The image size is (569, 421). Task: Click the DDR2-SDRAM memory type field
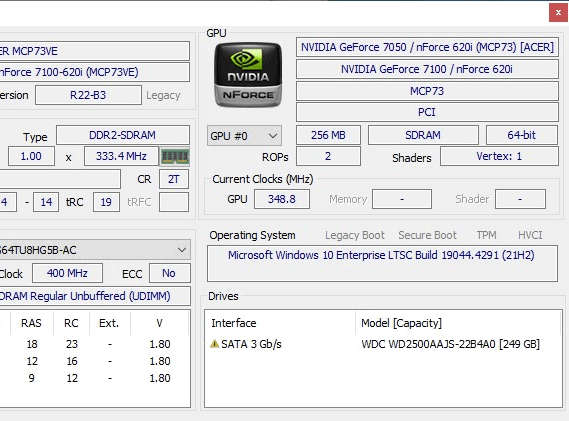pos(123,135)
